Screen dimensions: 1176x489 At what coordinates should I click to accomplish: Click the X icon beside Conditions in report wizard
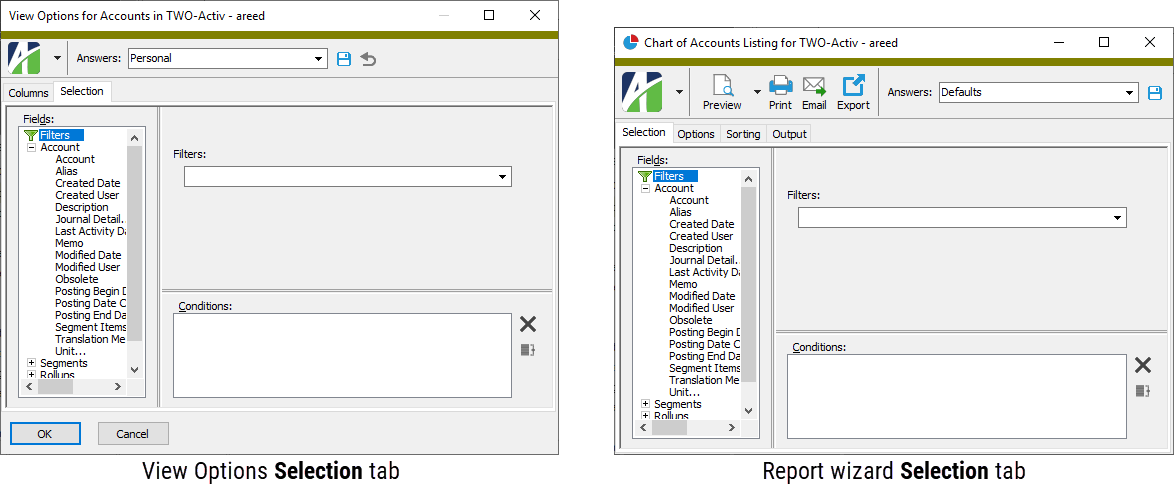click(x=1142, y=365)
